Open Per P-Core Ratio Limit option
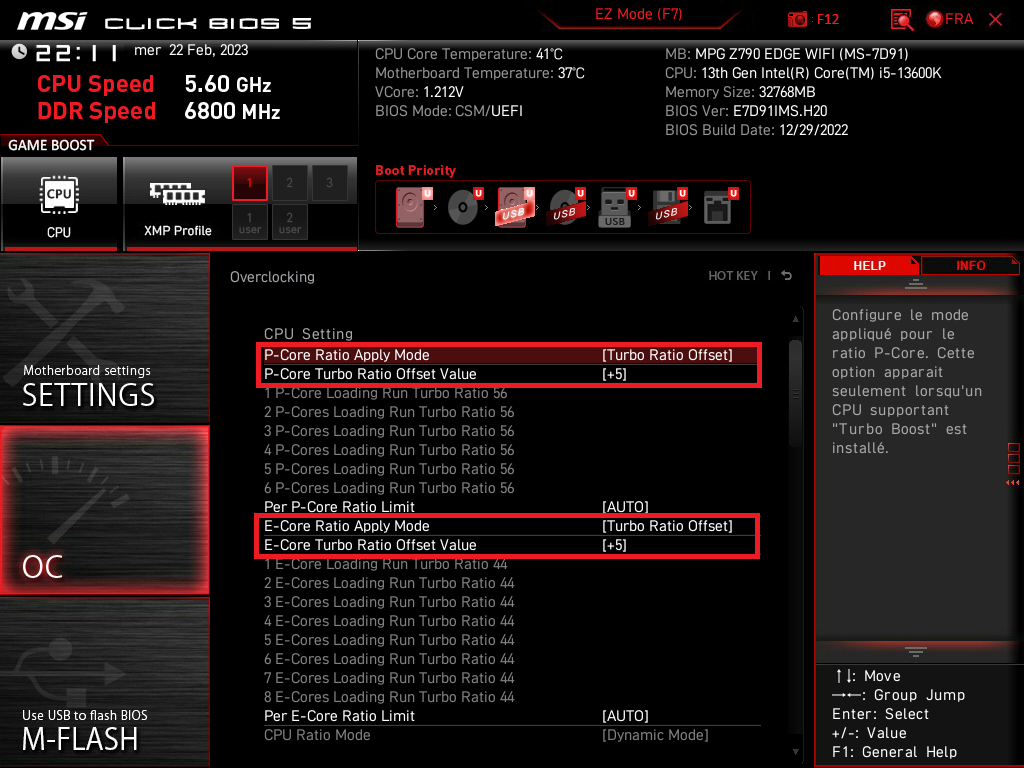The height and width of the screenshot is (768, 1024). coord(512,507)
